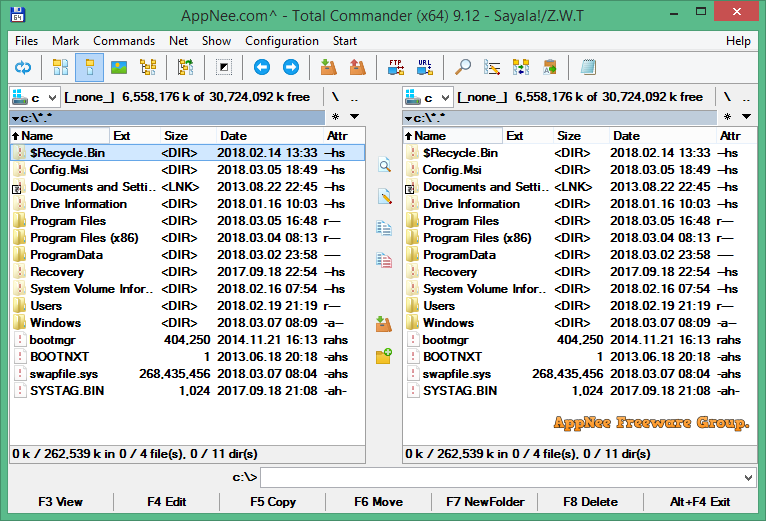This screenshot has width=766, height=521.
Task: Open Search files magnifier icon
Action: [x=463, y=67]
